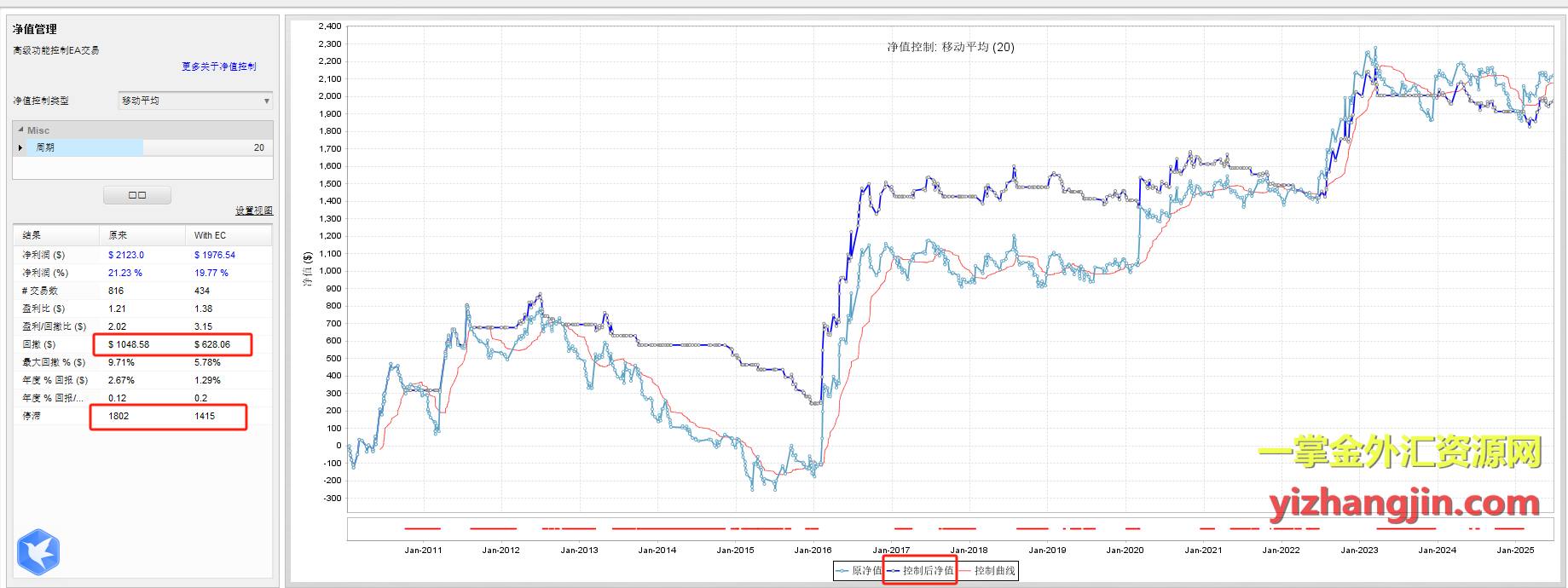1568x588 pixels.
Task: Click the light-blue 原净值 legend marker
Action: pyautogui.click(x=842, y=571)
